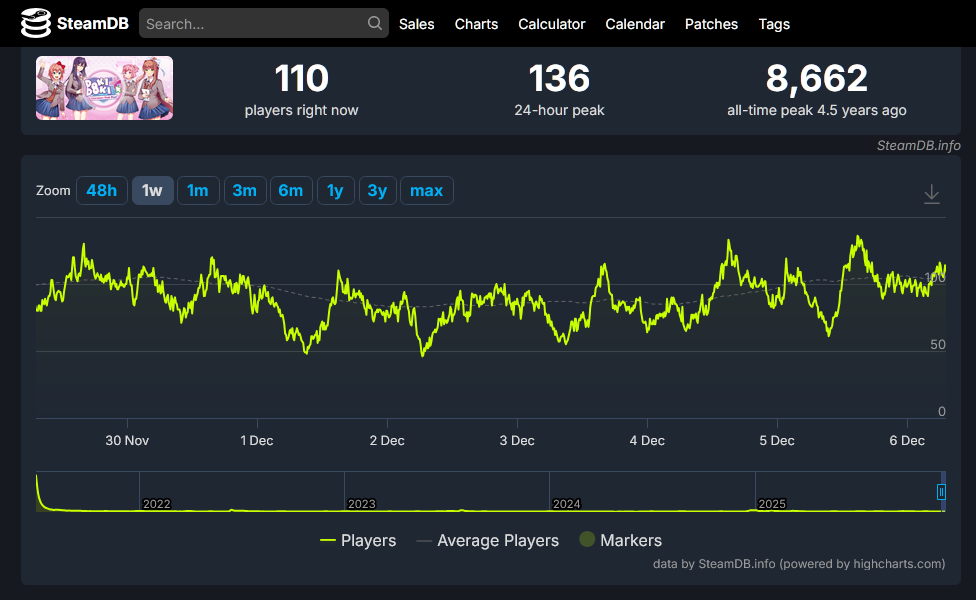Screen dimensions: 976x600
Task: Click the search magnifier icon
Action: [375, 23]
